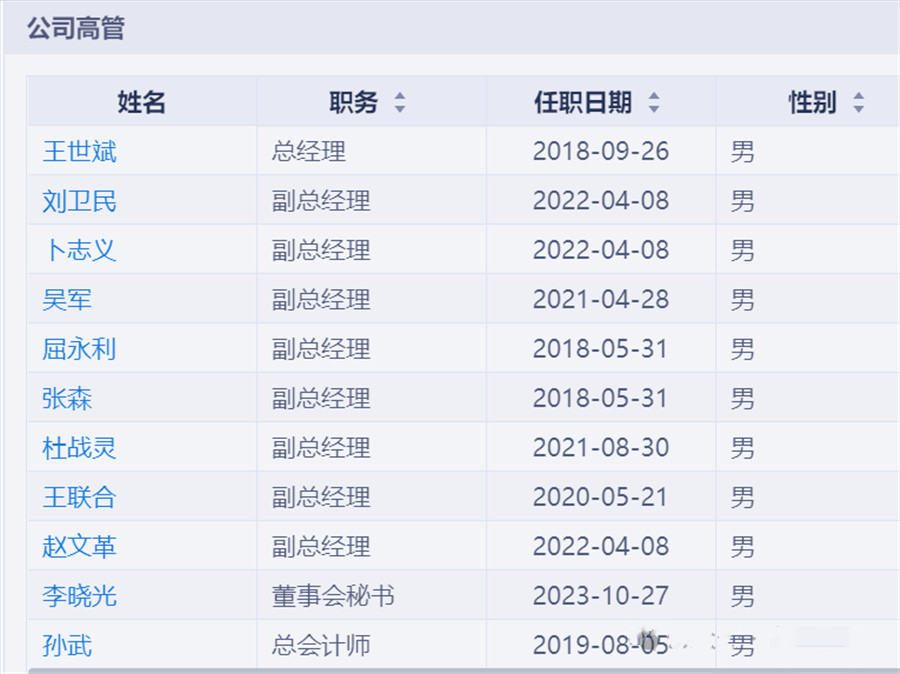Open 孙武 chief accountant link
Screen dimensions: 900x674
pos(67,645)
